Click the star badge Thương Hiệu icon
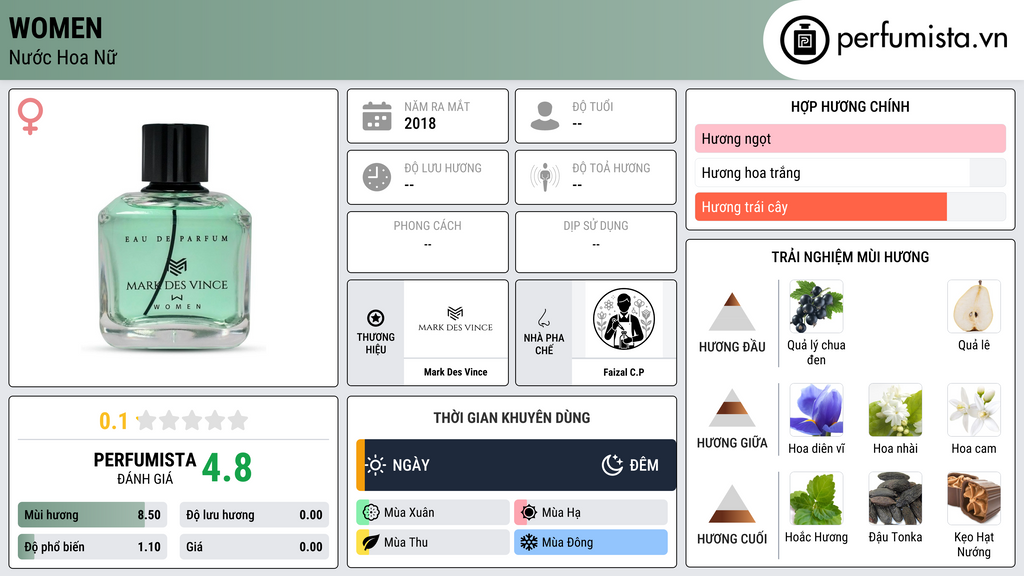This screenshot has width=1024, height=576. [376, 318]
